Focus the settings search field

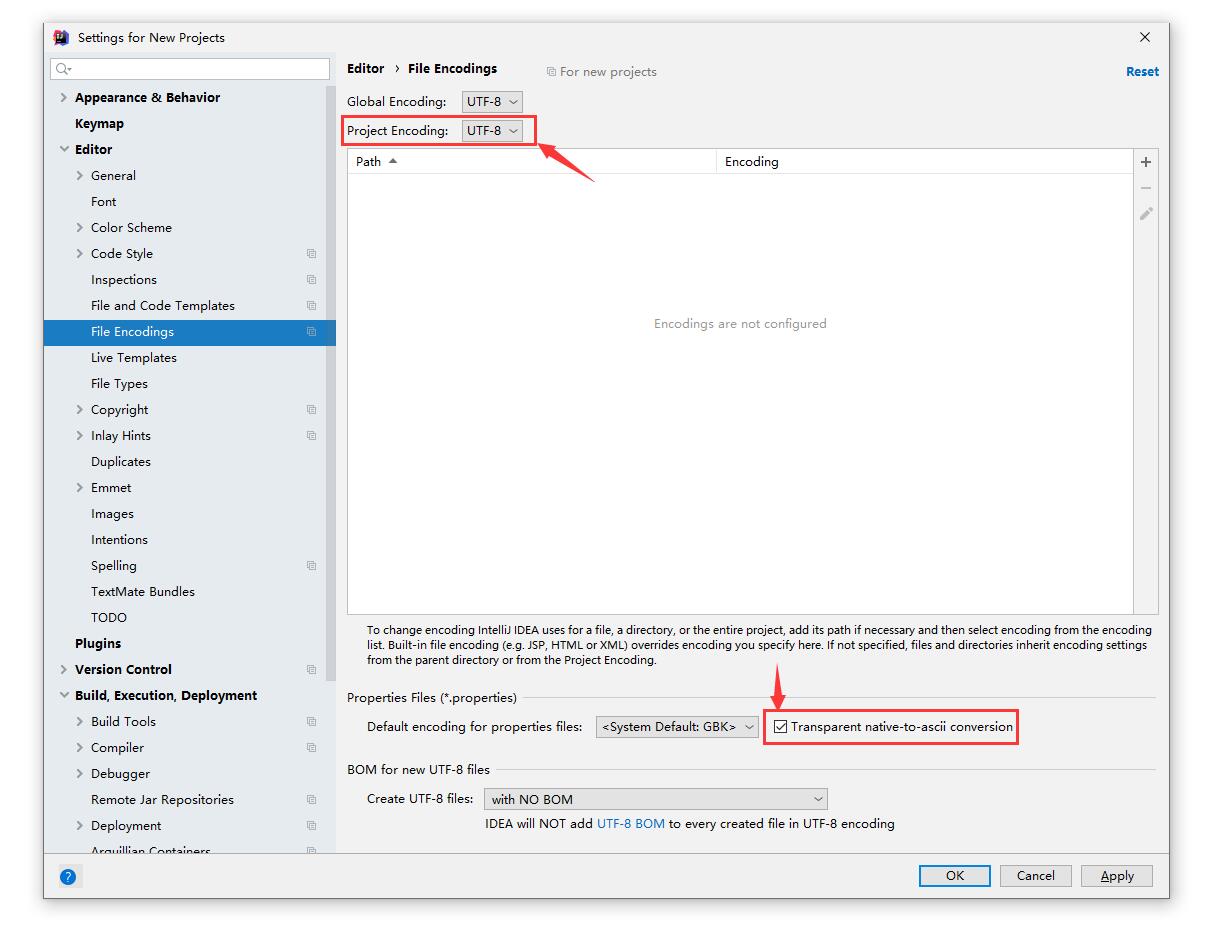pyautogui.click(x=190, y=69)
